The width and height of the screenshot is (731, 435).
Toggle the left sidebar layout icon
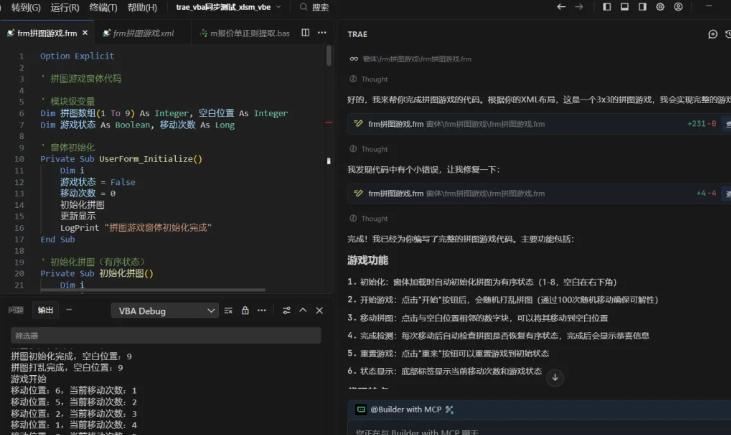pos(607,7)
